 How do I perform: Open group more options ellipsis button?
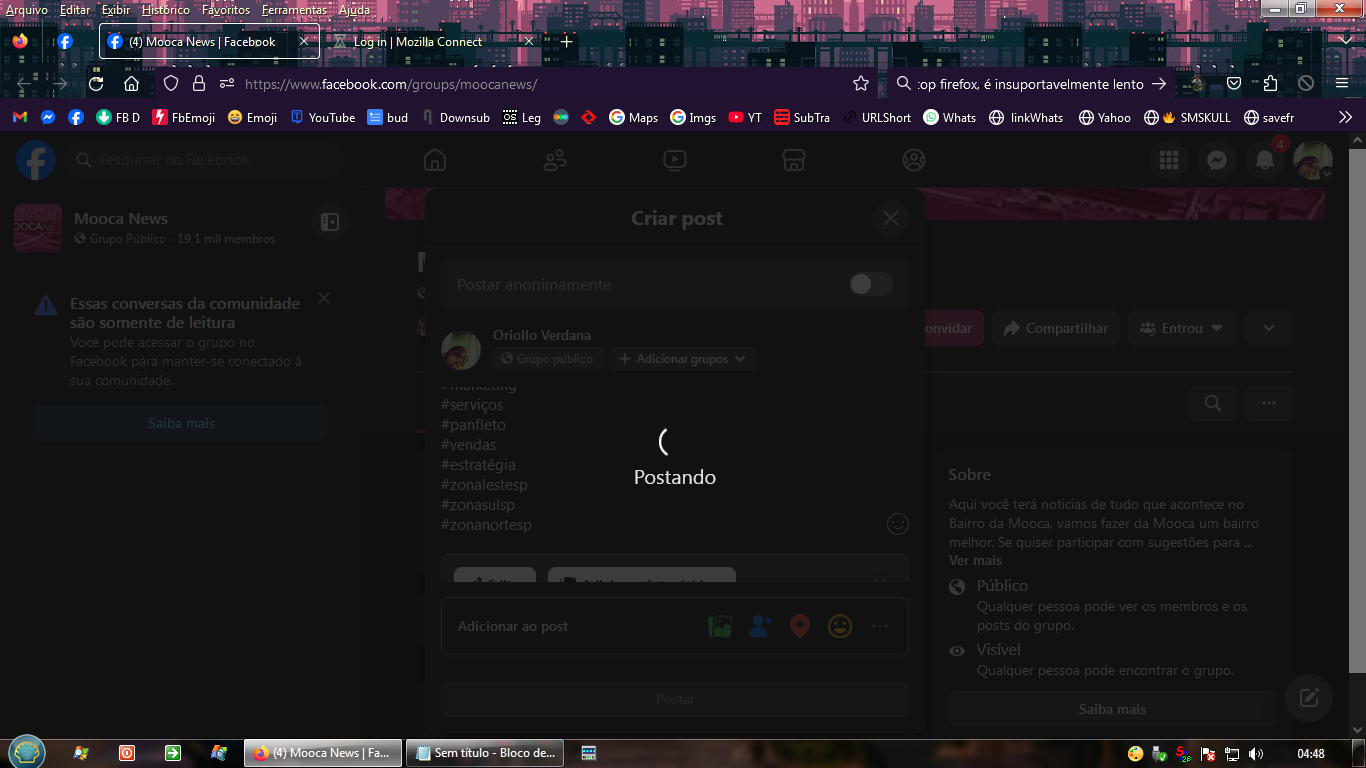(x=1269, y=403)
